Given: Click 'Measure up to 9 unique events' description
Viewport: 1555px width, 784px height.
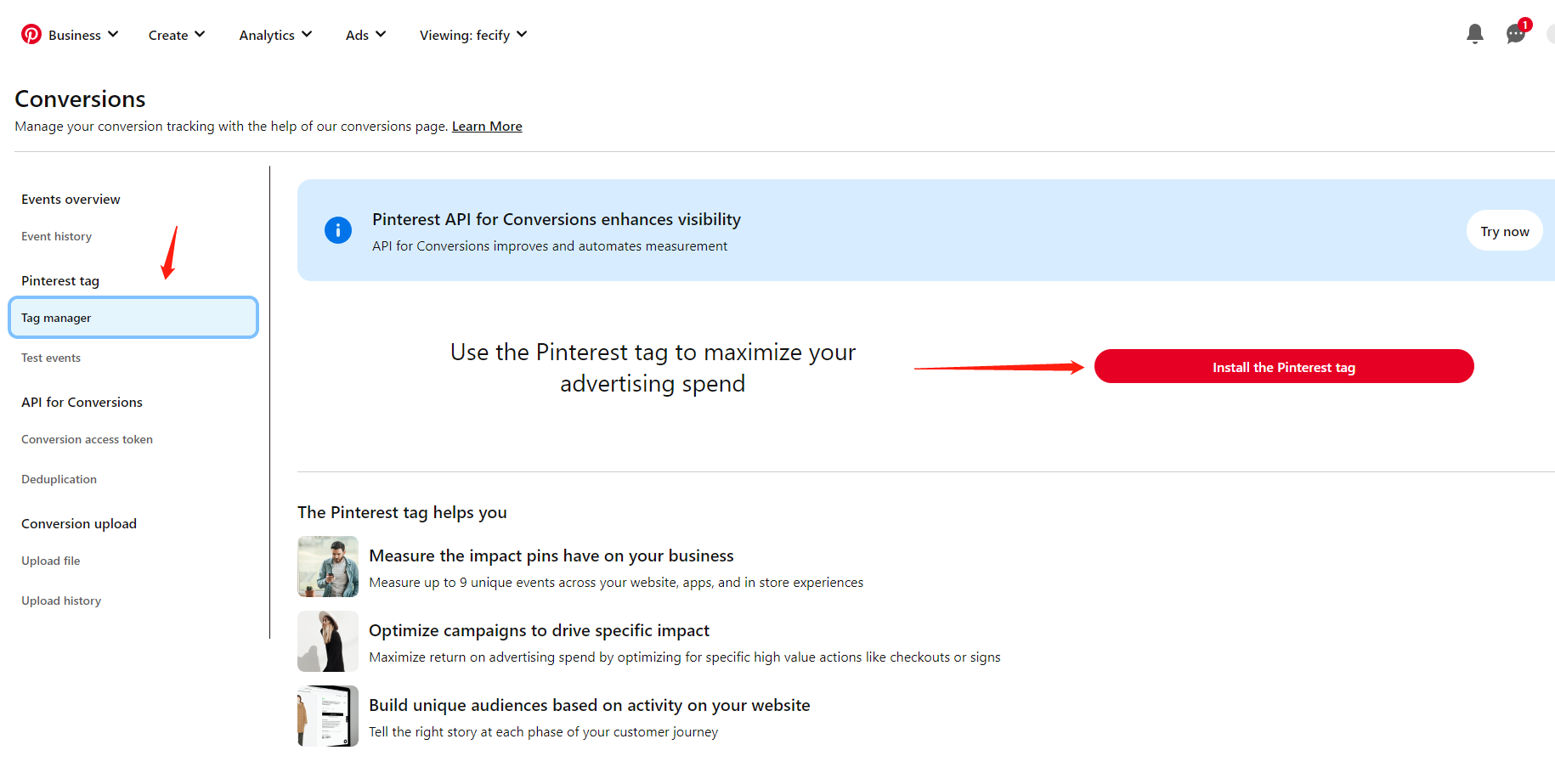Looking at the screenshot, I should (616, 583).
